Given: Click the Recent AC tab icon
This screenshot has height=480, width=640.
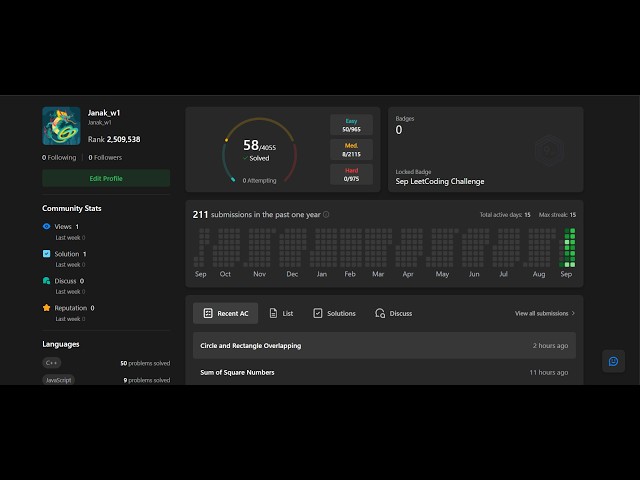Looking at the screenshot, I should coord(208,313).
